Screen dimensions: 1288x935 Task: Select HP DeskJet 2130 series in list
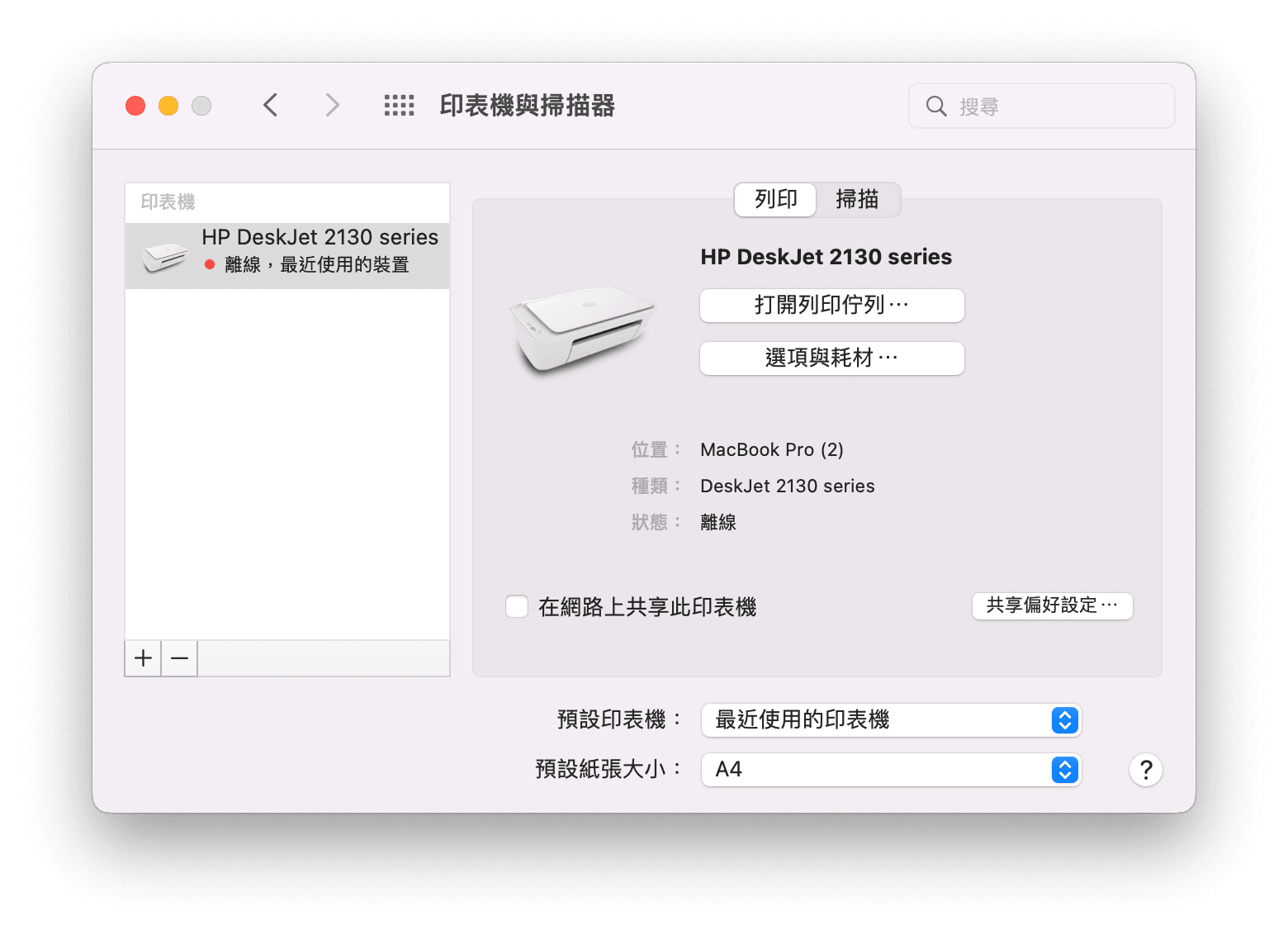pyautogui.click(x=287, y=256)
